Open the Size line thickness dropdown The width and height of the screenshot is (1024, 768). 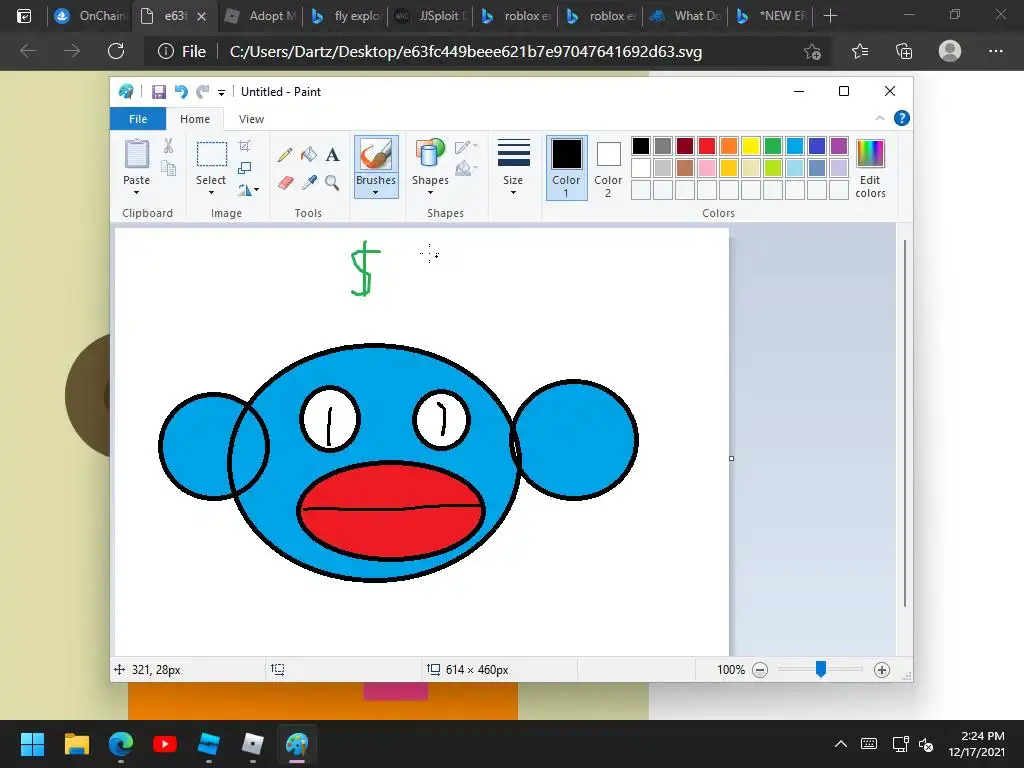513,167
